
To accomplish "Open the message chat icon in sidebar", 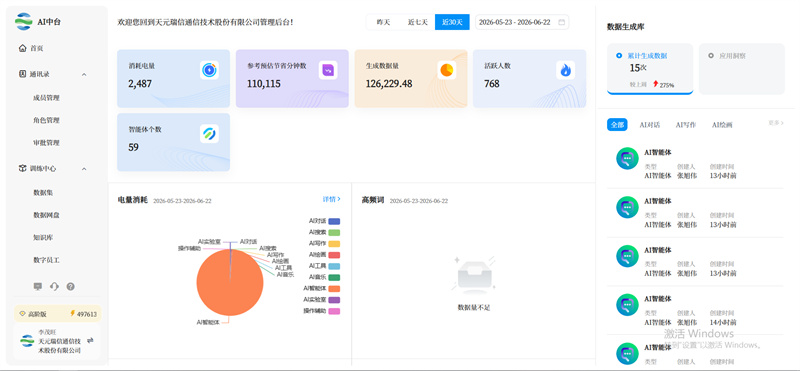I will point(38,286).
